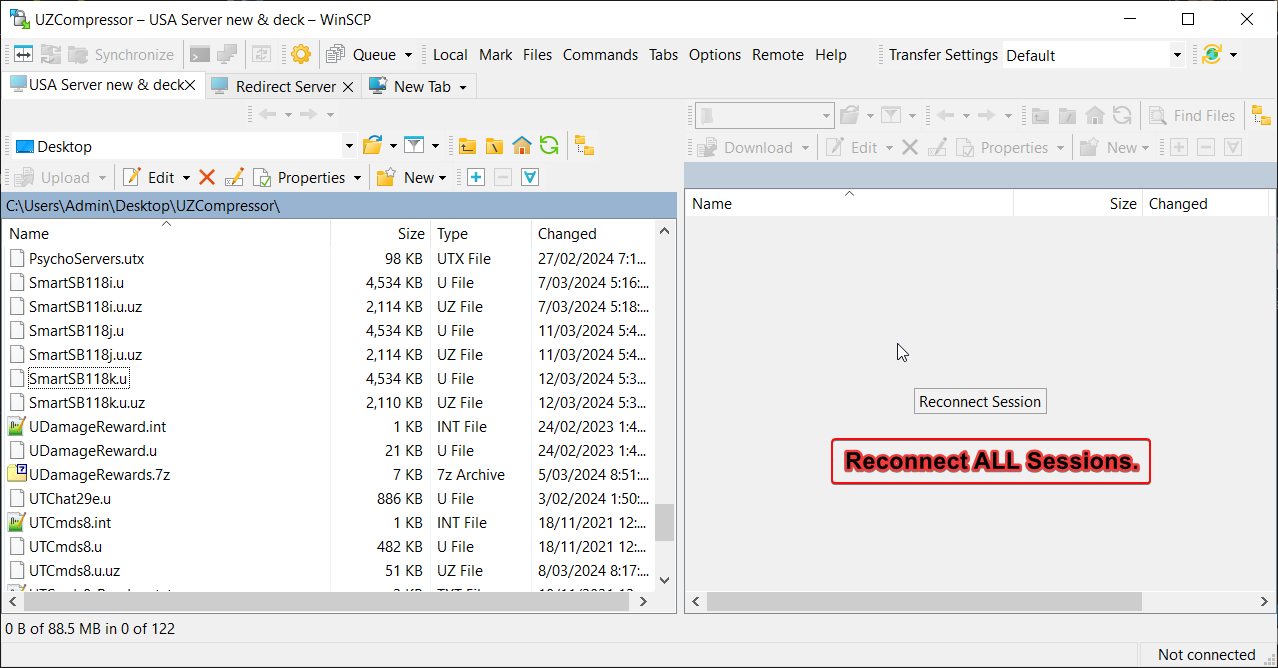Screen dimensions: 1278x668
Task: Click the local Rename pencil icon
Action: point(234,178)
